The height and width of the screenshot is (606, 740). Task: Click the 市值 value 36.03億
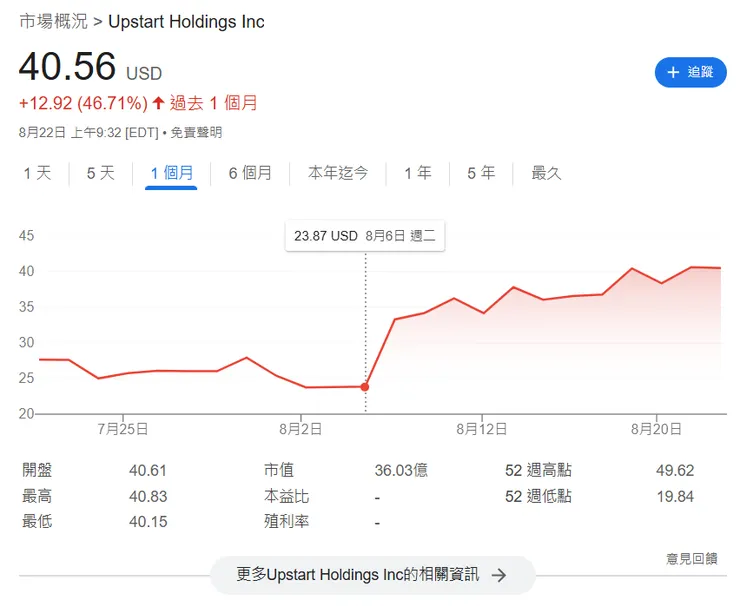(401, 471)
